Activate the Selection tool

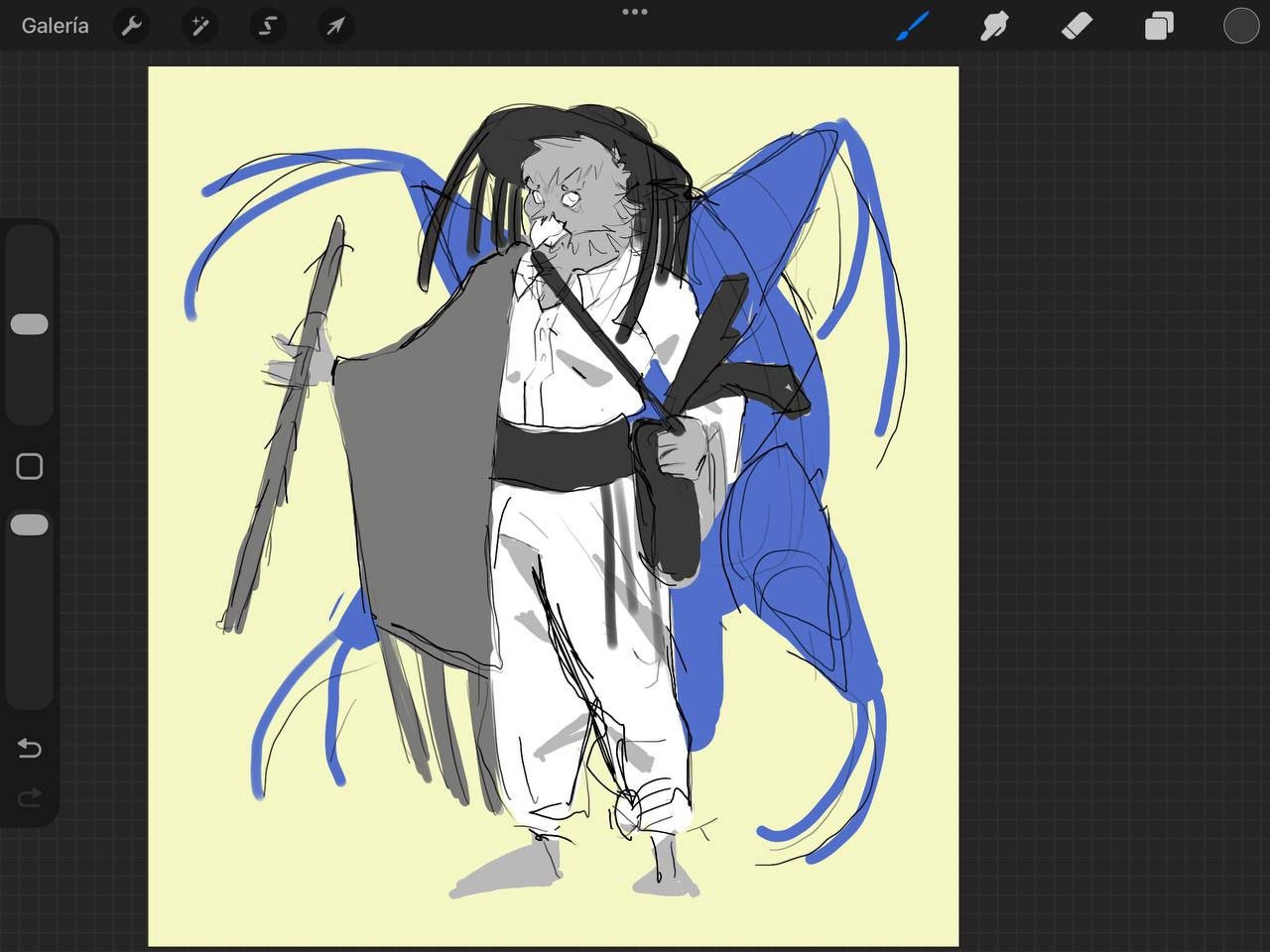(x=267, y=26)
